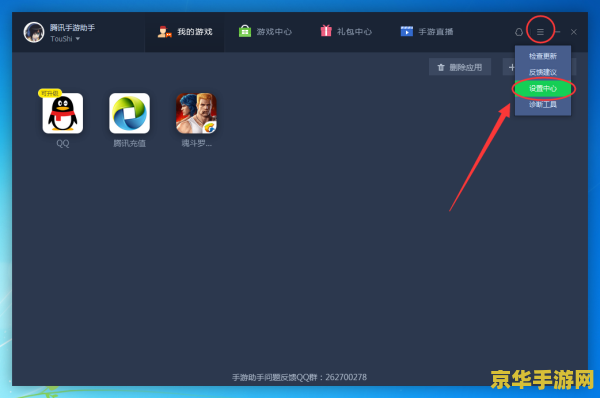
Task: Click the 可升级 badge on QQ
Action: pos(49,93)
